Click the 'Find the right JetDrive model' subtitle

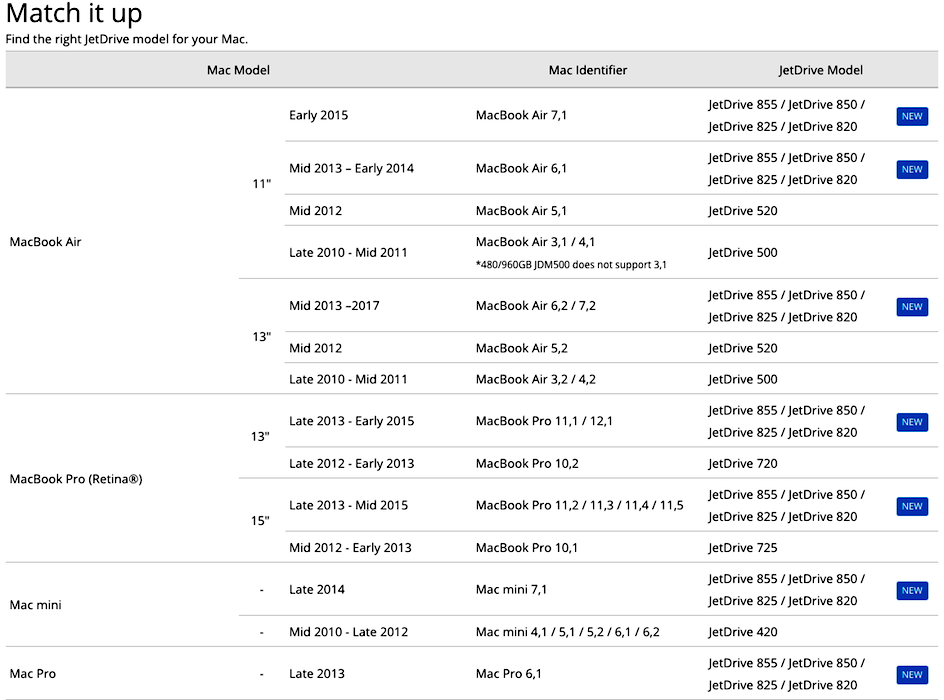click(126, 39)
